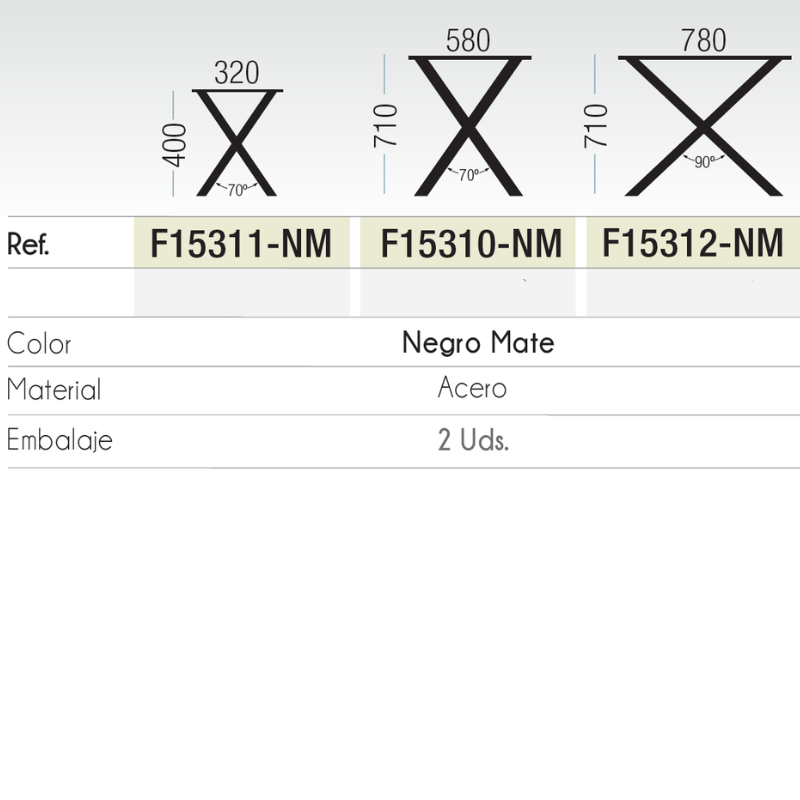Image resolution: width=800 pixels, height=800 pixels.
Task: Click the 710 height beside the 780 leg
Action: click(598, 125)
